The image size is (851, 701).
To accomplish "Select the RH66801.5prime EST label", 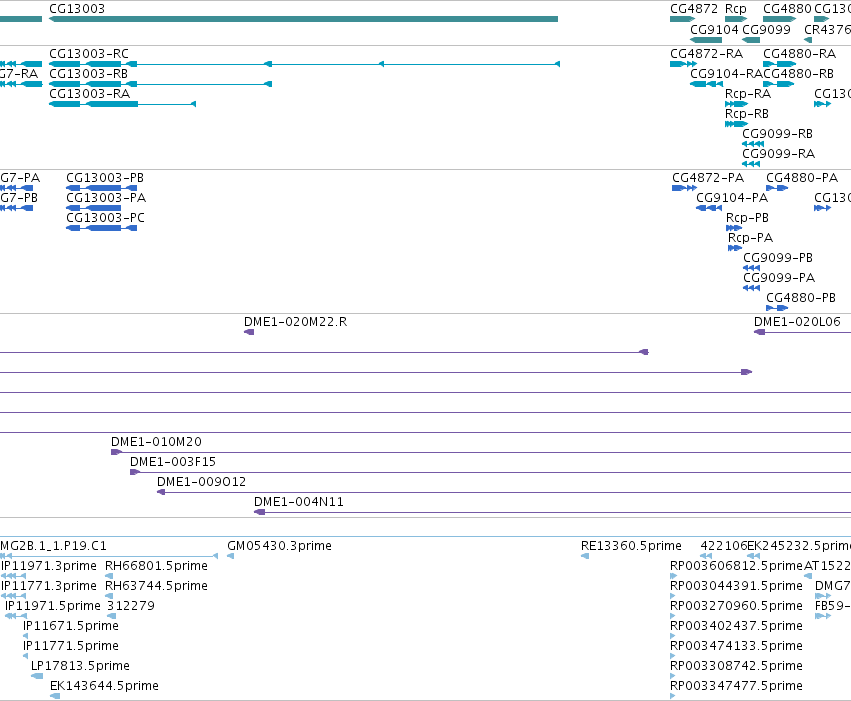I will [156, 566].
